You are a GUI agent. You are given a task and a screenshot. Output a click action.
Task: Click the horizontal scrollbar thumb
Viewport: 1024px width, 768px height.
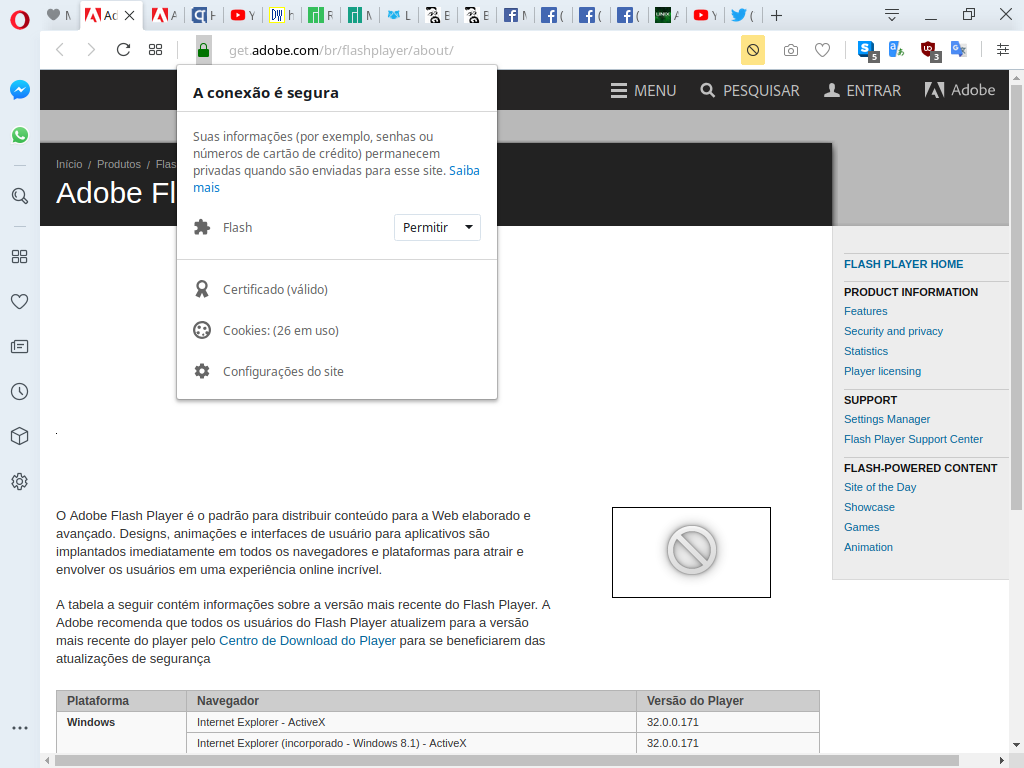(x=506, y=761)
